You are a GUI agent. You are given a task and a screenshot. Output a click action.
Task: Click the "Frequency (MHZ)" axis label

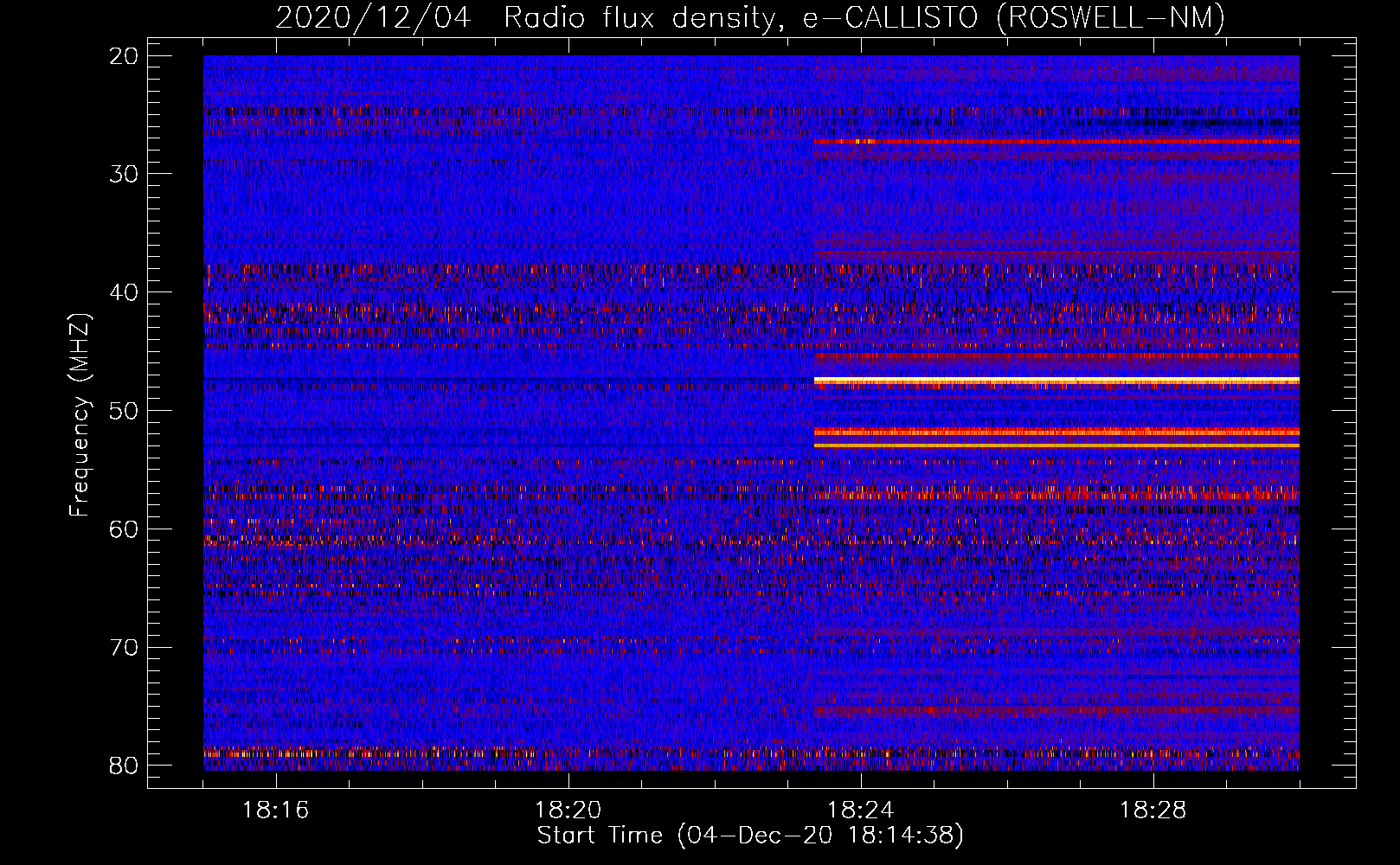pyautogui.click(x=80, y=415)
